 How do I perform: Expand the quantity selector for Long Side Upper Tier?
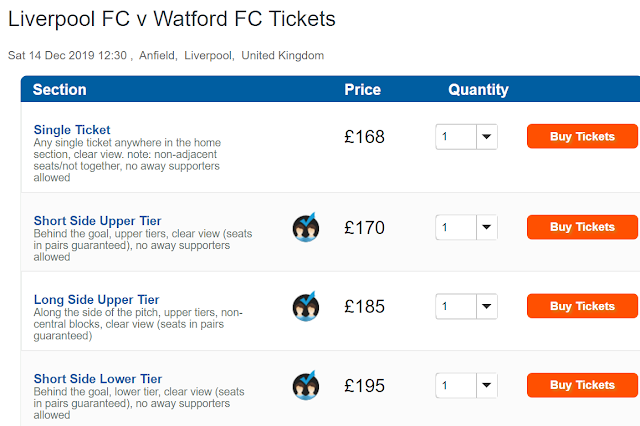click(466, 307)
